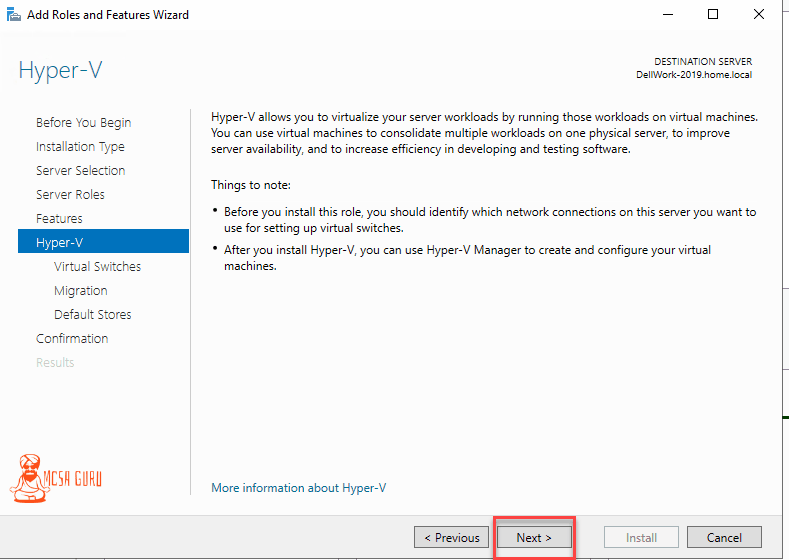The height and width of the screenshot is (560, 789).
Task: Click the Previous button
Action: click(451, 537)
